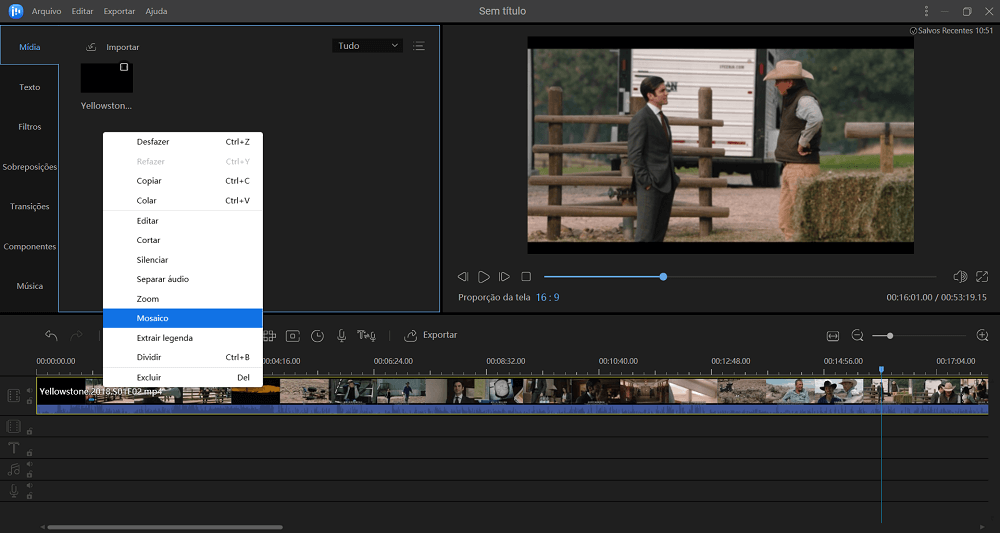
Task: Click the Exportar button in timeline toolbar
Action: click(x=431, y=335)
